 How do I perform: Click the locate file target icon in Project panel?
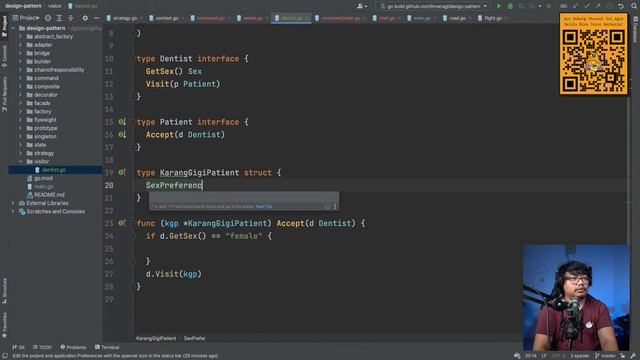pos(48,18)
